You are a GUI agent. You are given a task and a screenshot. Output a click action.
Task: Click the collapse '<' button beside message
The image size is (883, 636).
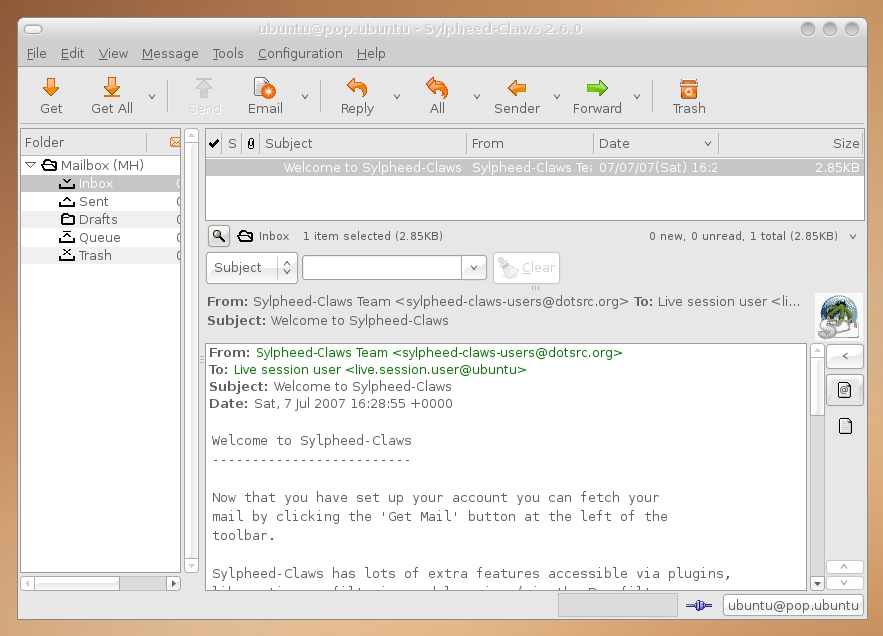[845, 356]
